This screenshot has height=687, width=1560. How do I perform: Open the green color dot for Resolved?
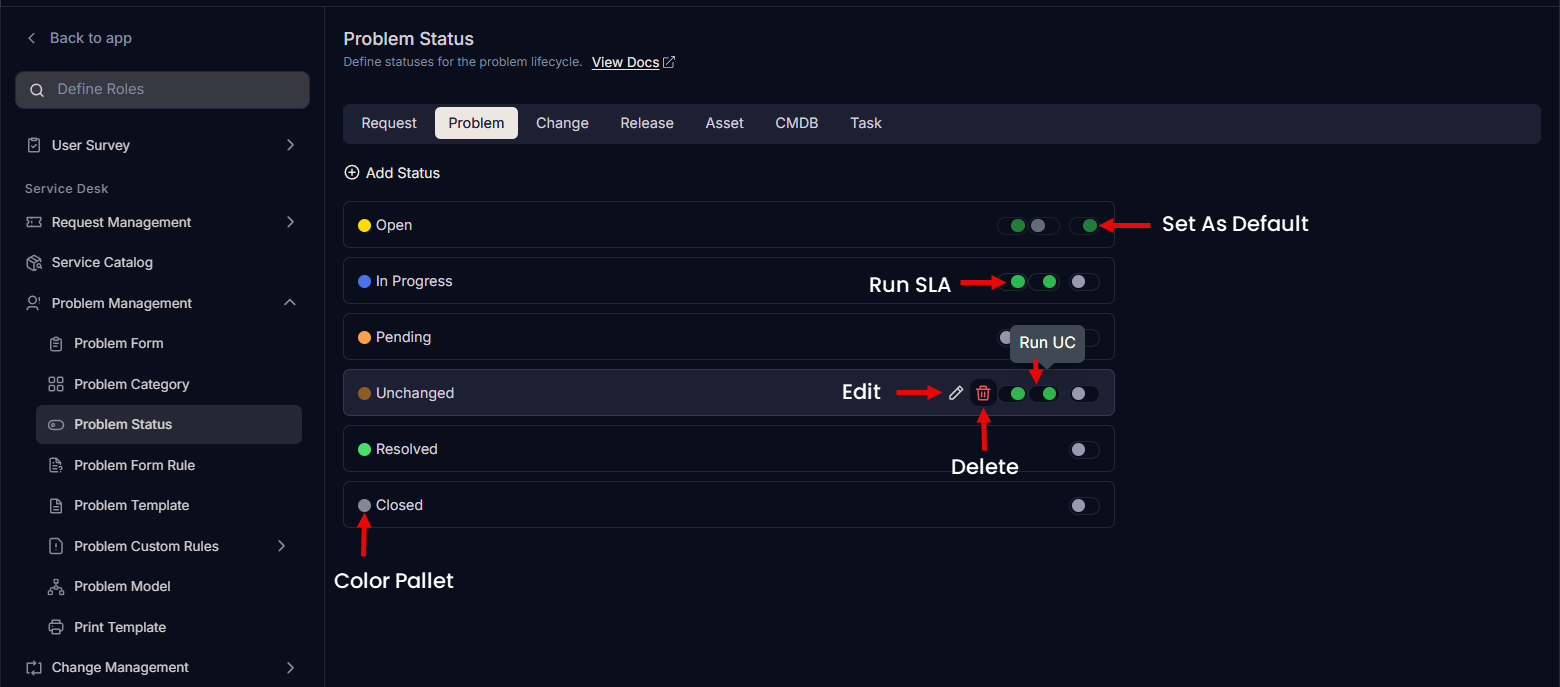(x=364, y=449)
